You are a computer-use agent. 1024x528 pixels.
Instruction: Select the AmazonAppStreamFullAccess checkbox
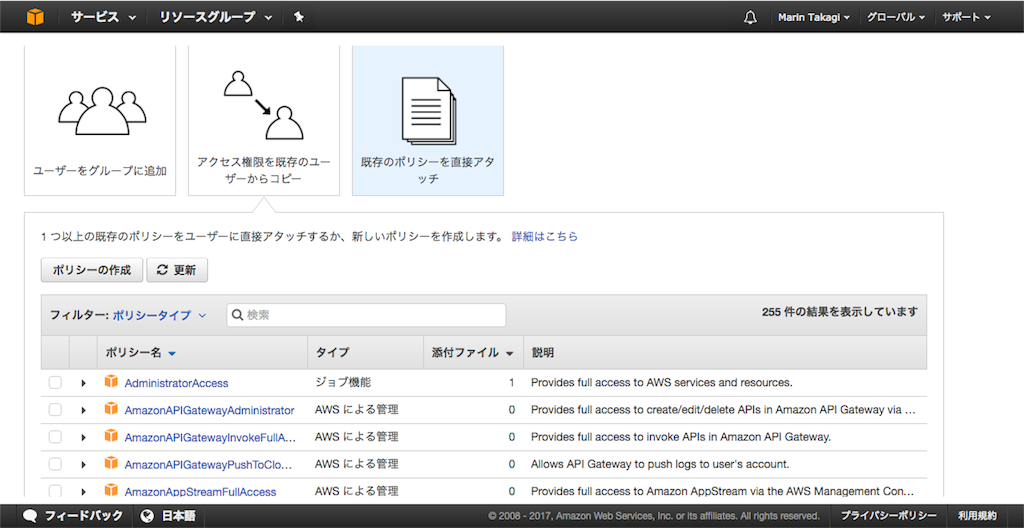(x=55, y=491)
